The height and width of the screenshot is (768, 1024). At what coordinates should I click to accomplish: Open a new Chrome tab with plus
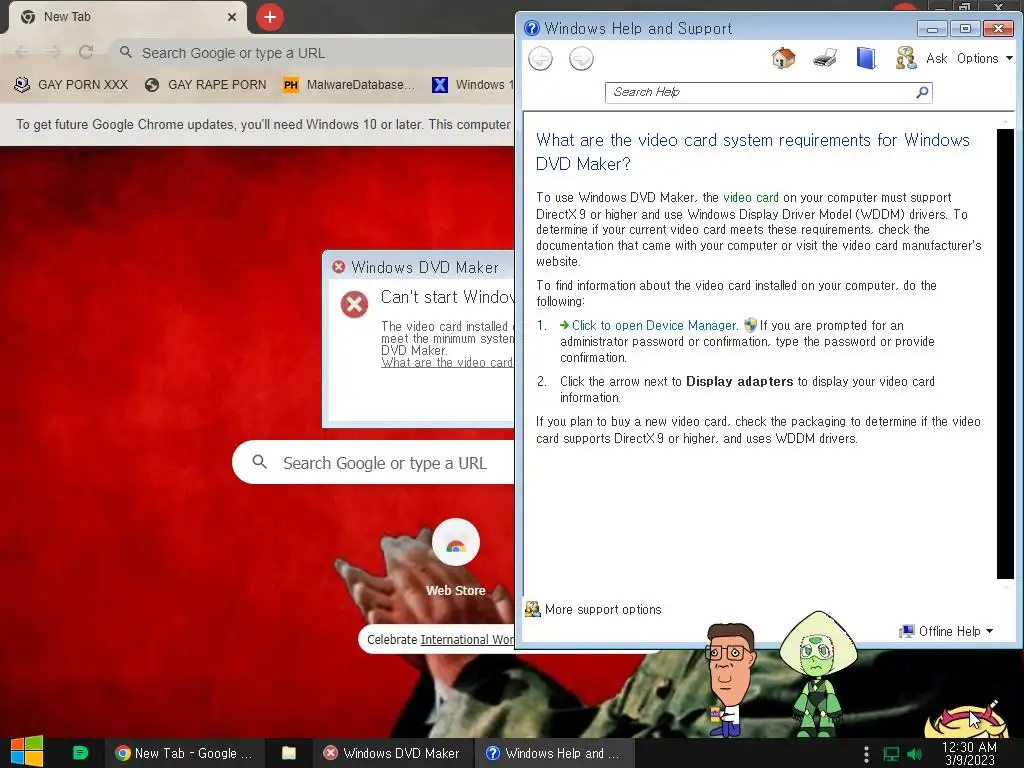tap(270, 17)
